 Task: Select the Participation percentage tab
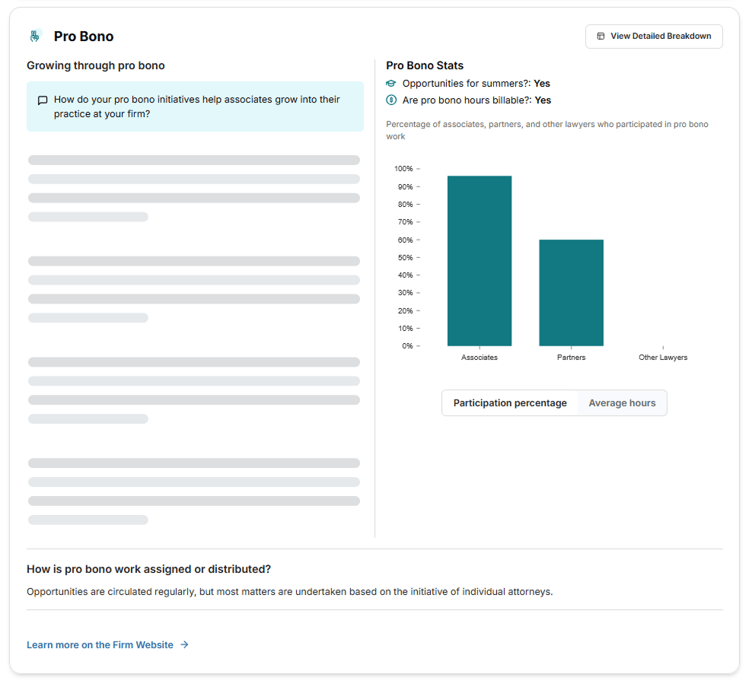(x=510, y=403)
